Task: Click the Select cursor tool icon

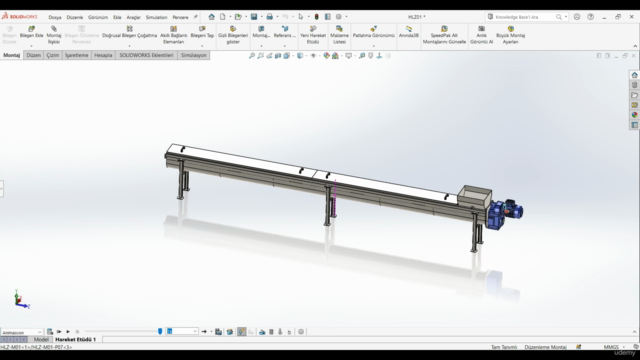Action: (301, 17)
